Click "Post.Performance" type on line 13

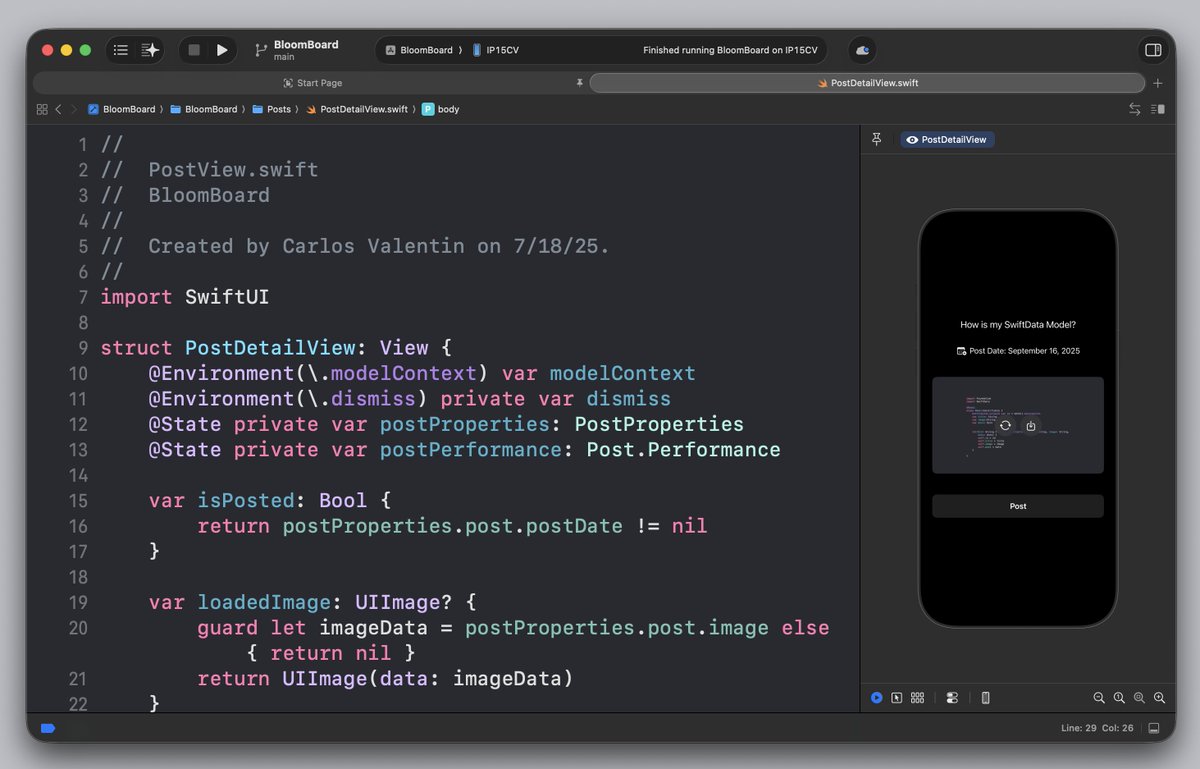[x=683, y=450]
